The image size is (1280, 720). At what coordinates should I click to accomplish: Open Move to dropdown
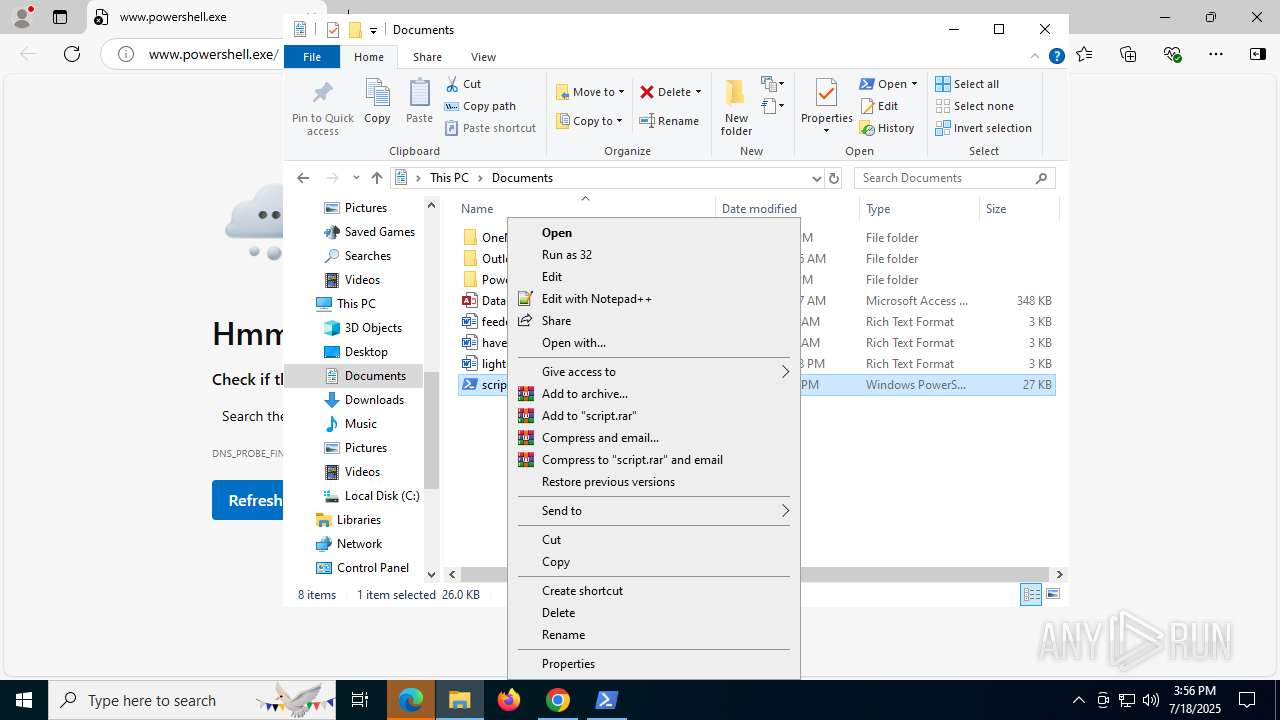pyautogui.click(x=590, y=92)
